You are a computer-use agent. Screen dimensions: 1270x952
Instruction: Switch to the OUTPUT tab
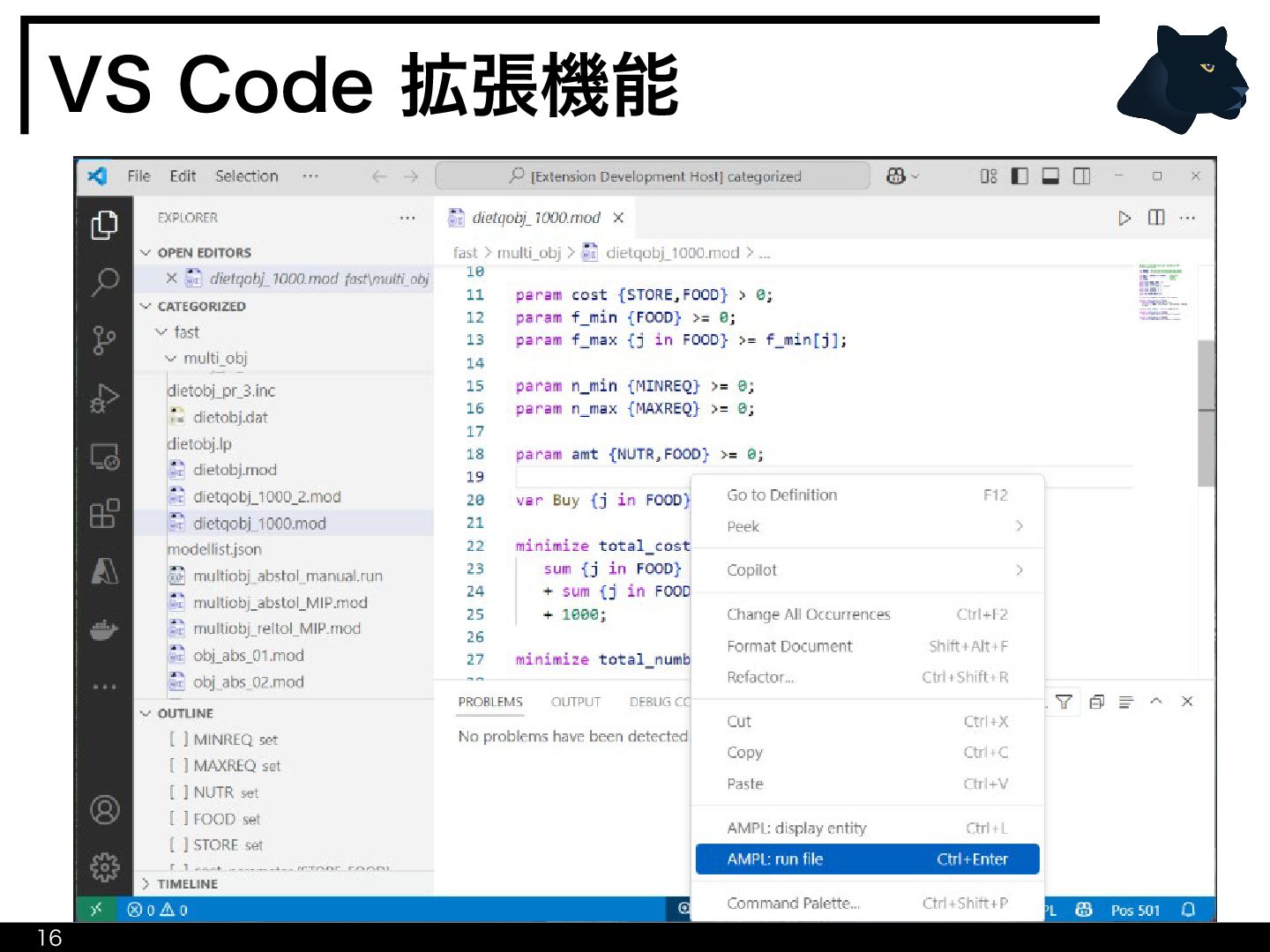pyautogui.click(x=575, y=702)
